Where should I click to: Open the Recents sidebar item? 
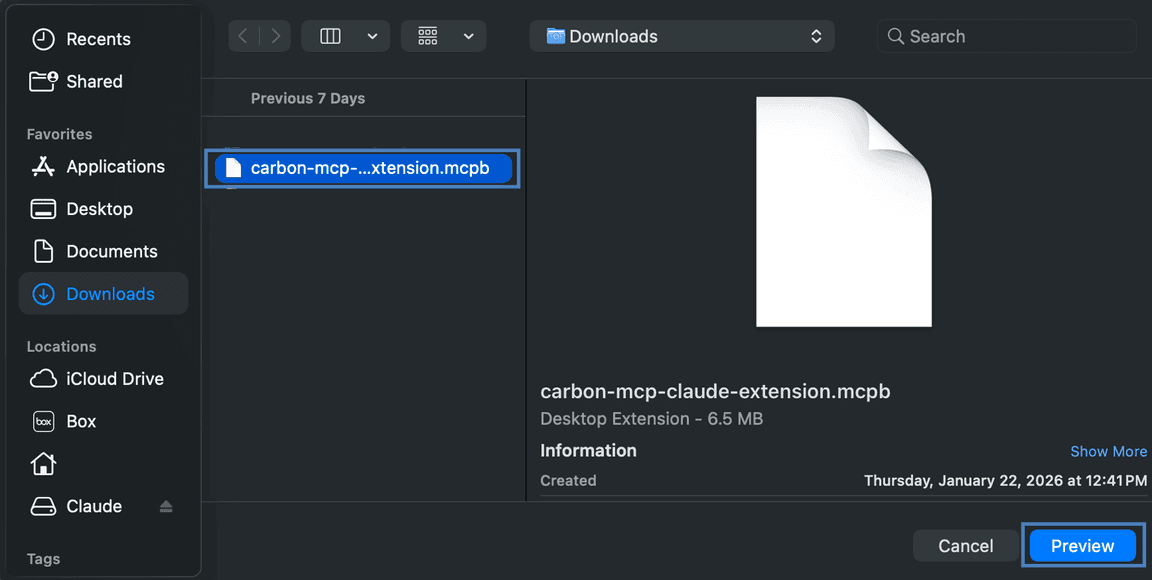click(x=98, y=38)
